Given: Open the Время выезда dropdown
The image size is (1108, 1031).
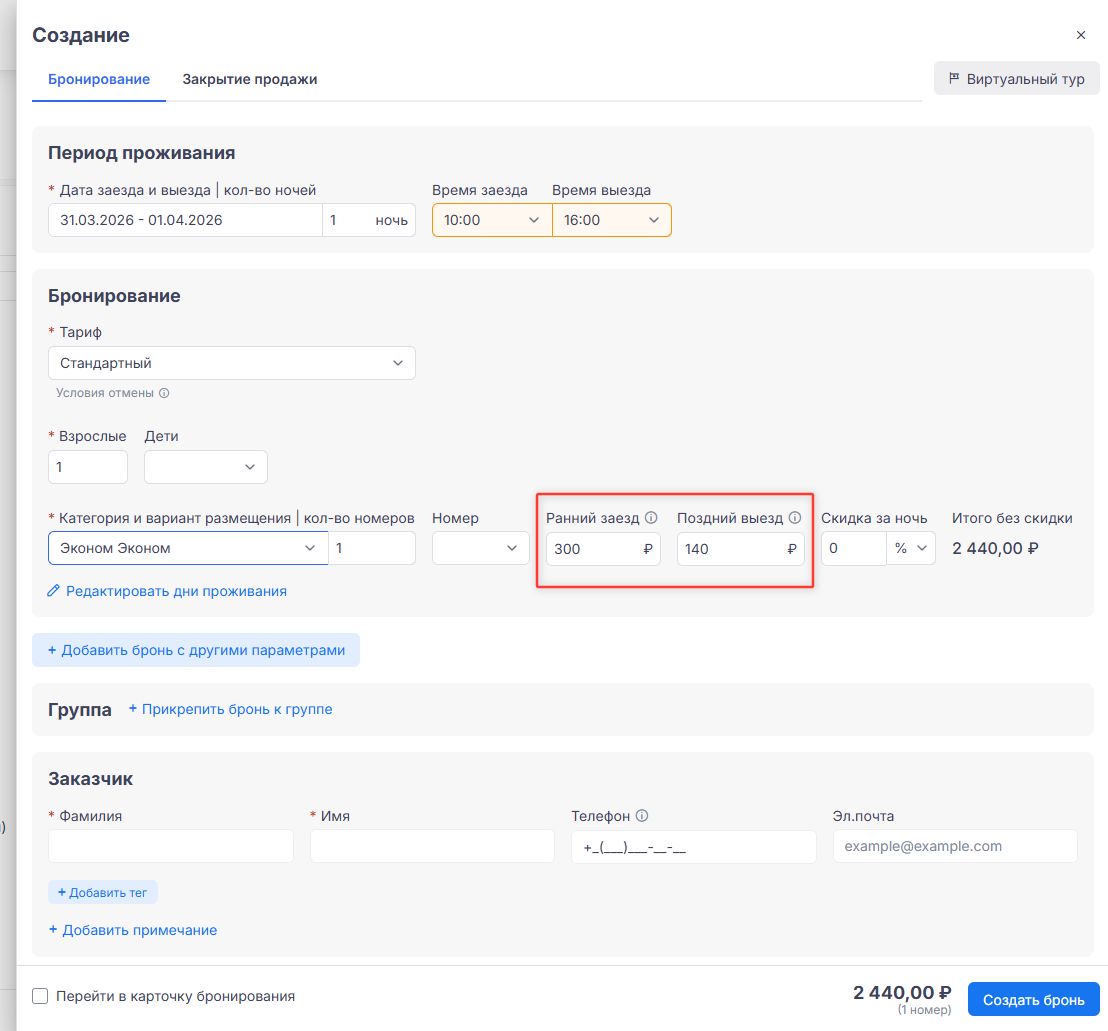Looking at the screenshot, I should [x=611, y=220].
